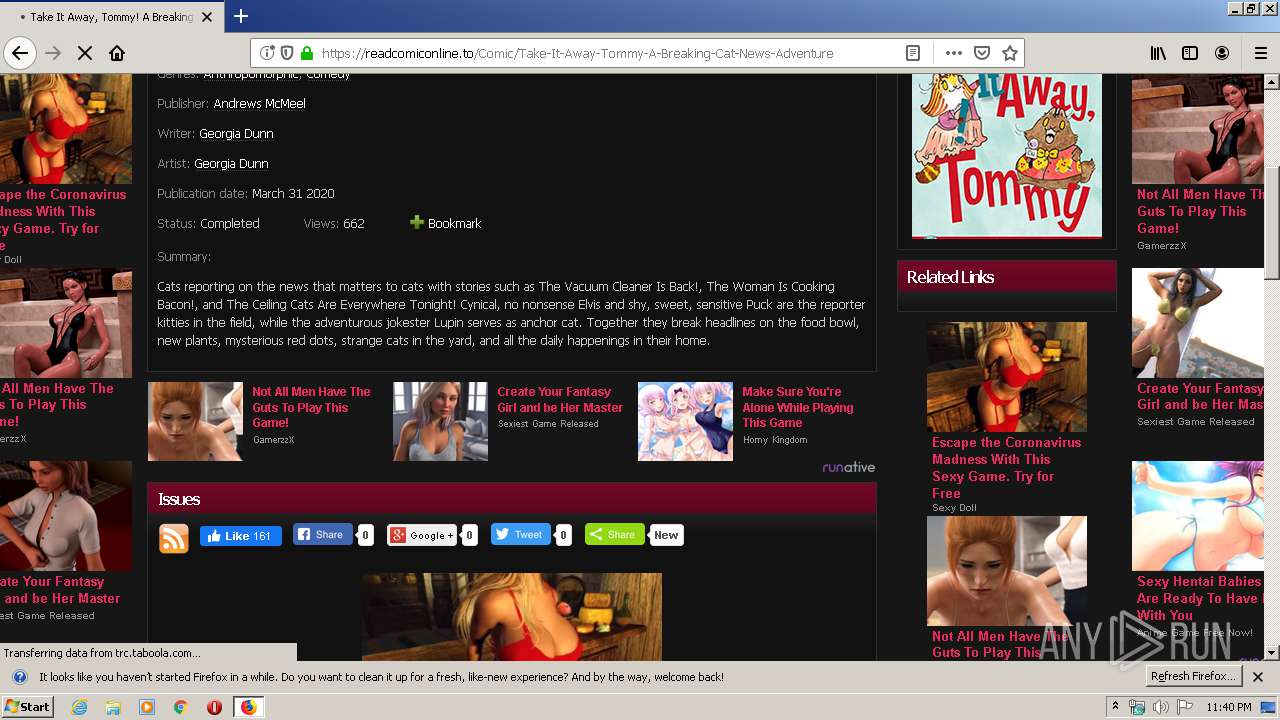Save page to Pocket icon
The image size is (1280, 720).
click(982, 53)
